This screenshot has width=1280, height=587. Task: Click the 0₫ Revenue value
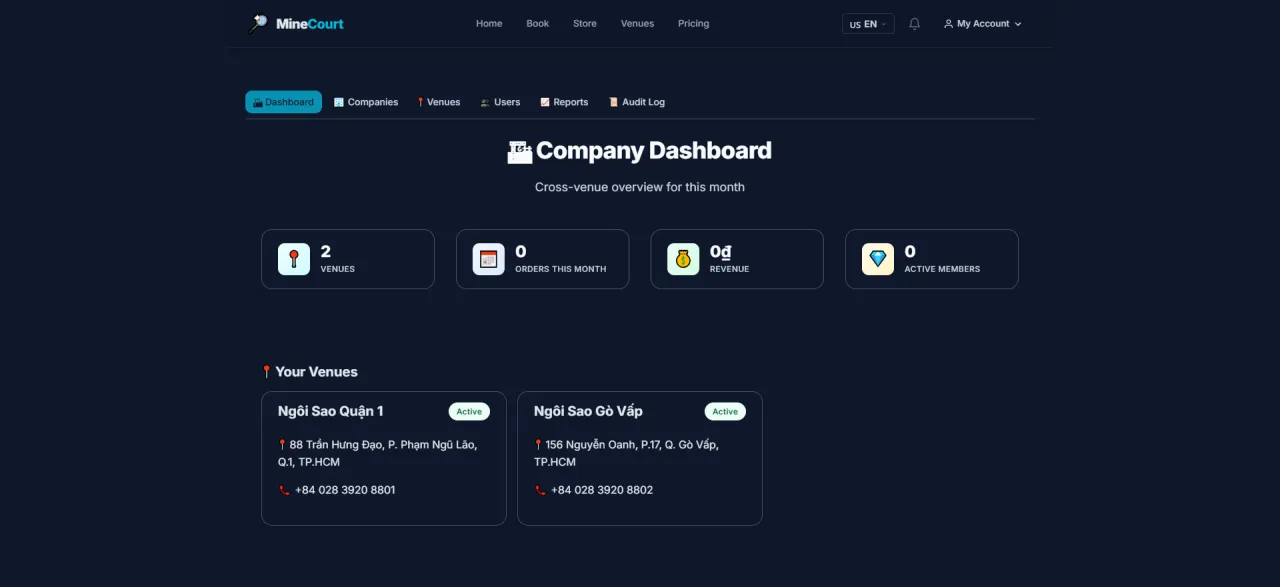tap(721, 252)
